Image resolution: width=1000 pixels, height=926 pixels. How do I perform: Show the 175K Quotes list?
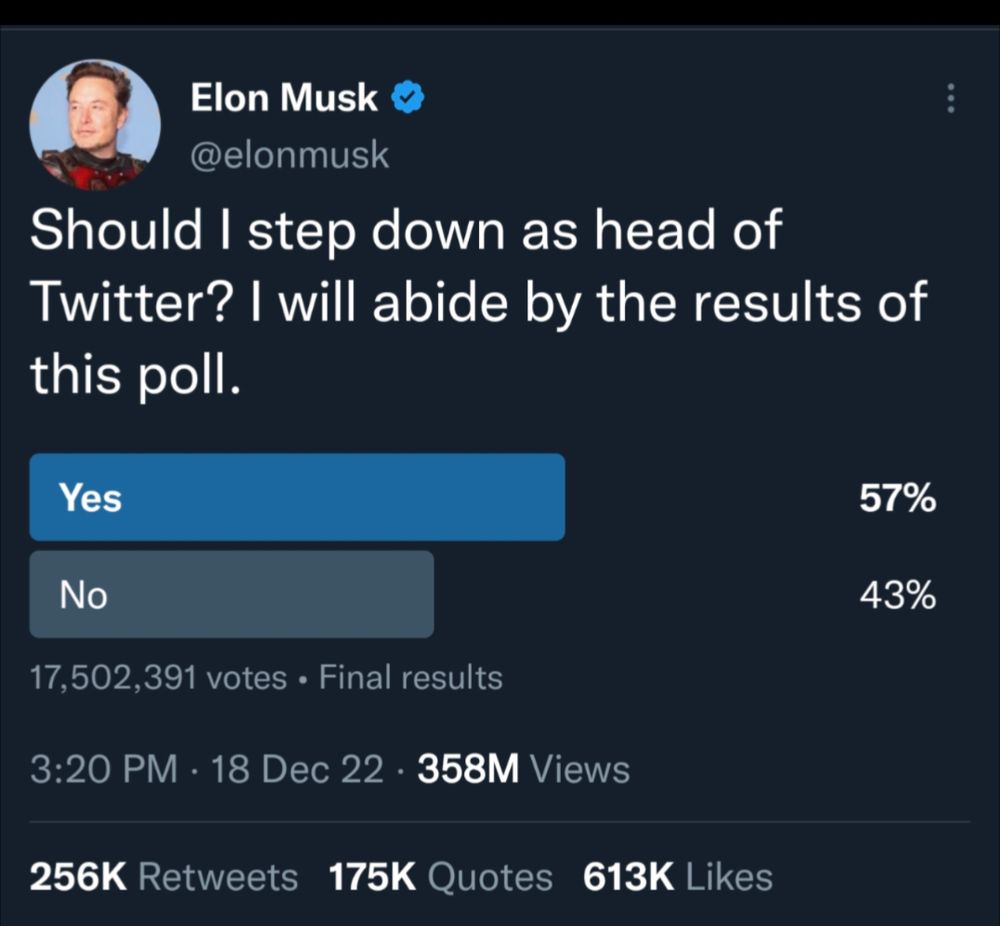tap(440, 876)
